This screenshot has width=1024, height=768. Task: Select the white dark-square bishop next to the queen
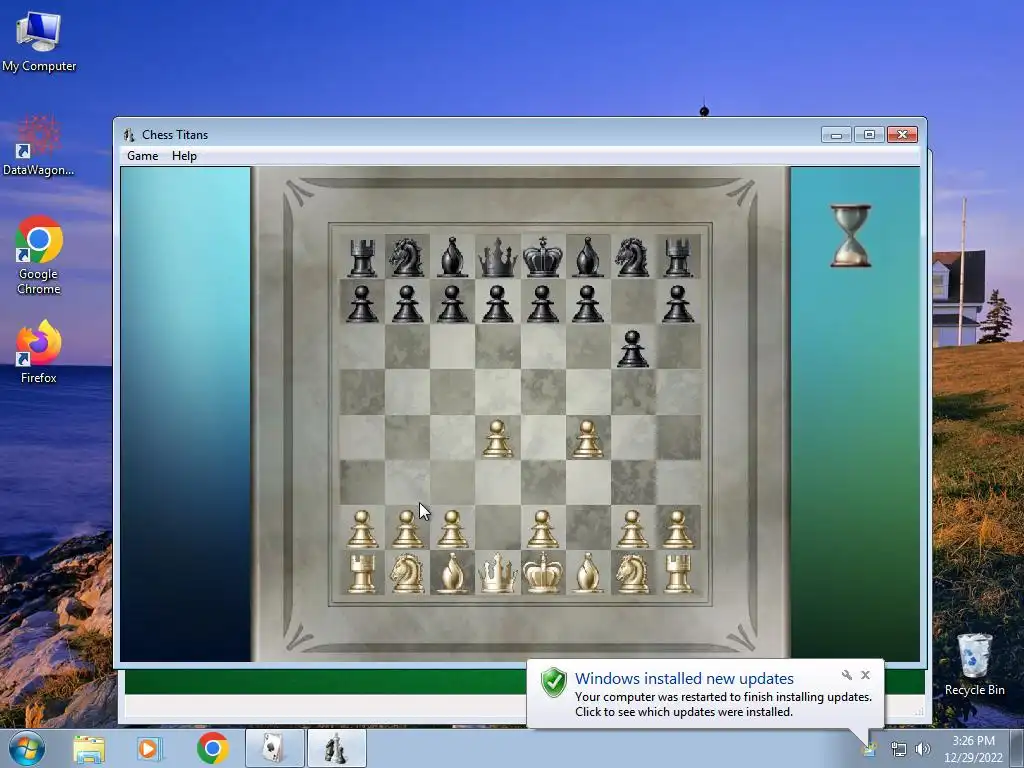[452, 573]
